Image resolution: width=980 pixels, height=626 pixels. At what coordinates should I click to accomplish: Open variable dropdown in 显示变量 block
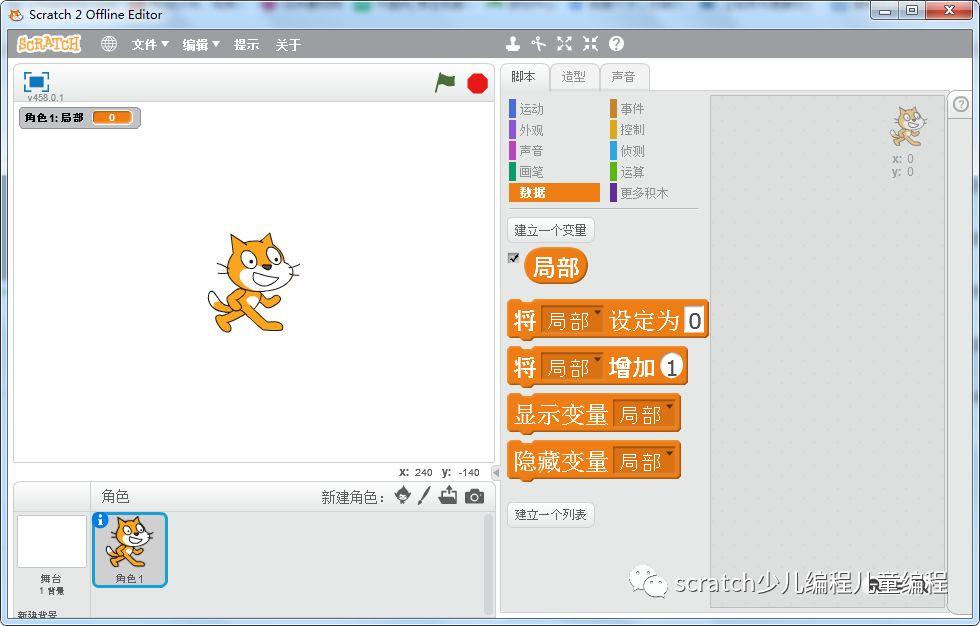pos(644,414)
